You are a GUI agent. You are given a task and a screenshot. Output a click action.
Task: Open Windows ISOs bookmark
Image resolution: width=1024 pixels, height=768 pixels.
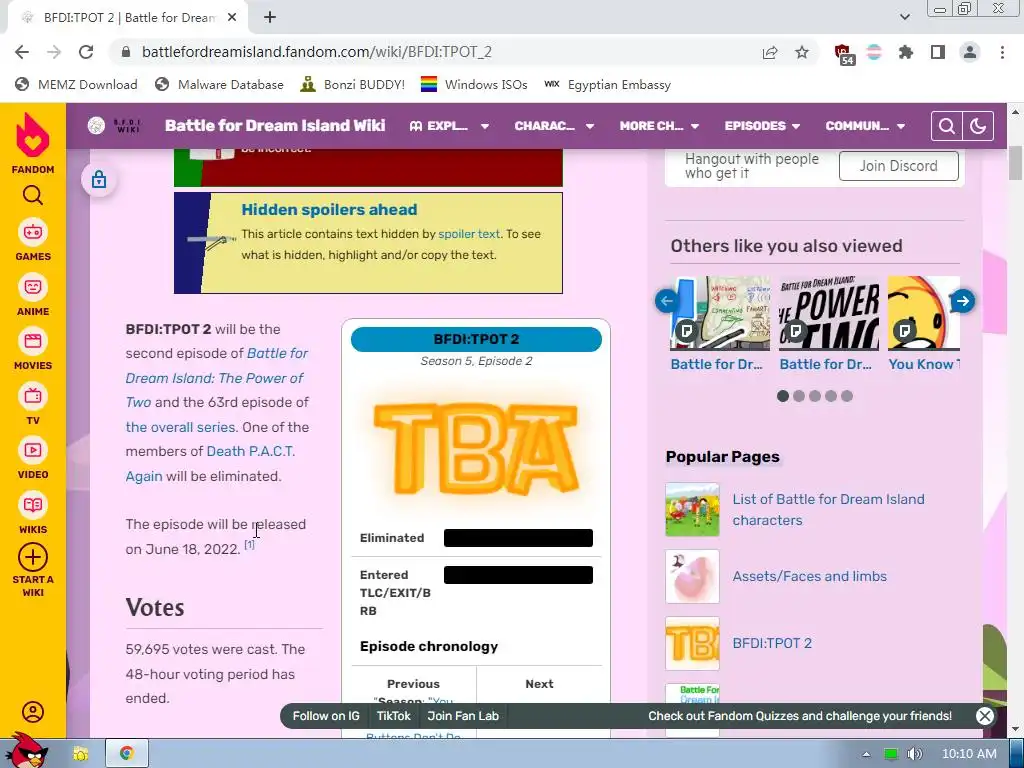[474, 85]
